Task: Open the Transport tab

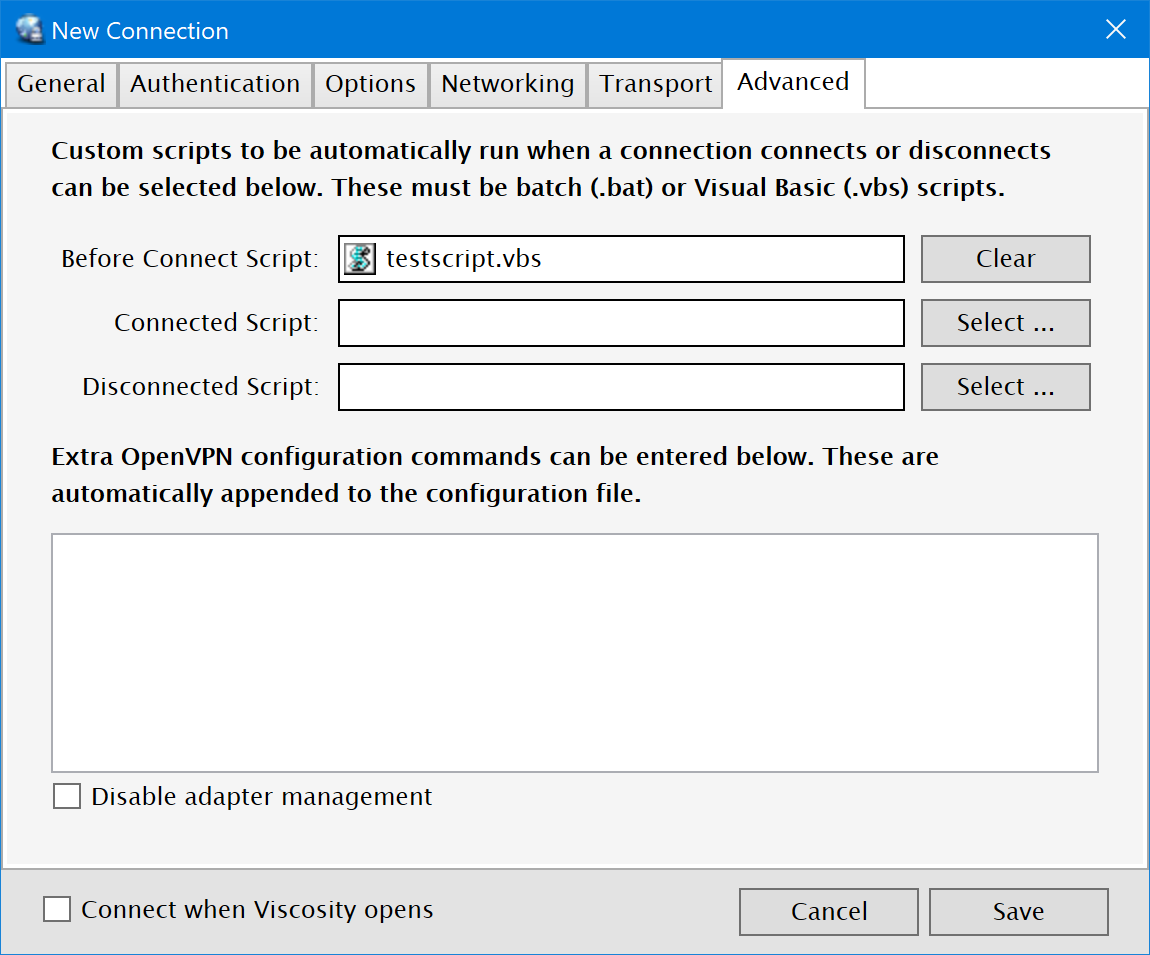Action: point(656,84)
